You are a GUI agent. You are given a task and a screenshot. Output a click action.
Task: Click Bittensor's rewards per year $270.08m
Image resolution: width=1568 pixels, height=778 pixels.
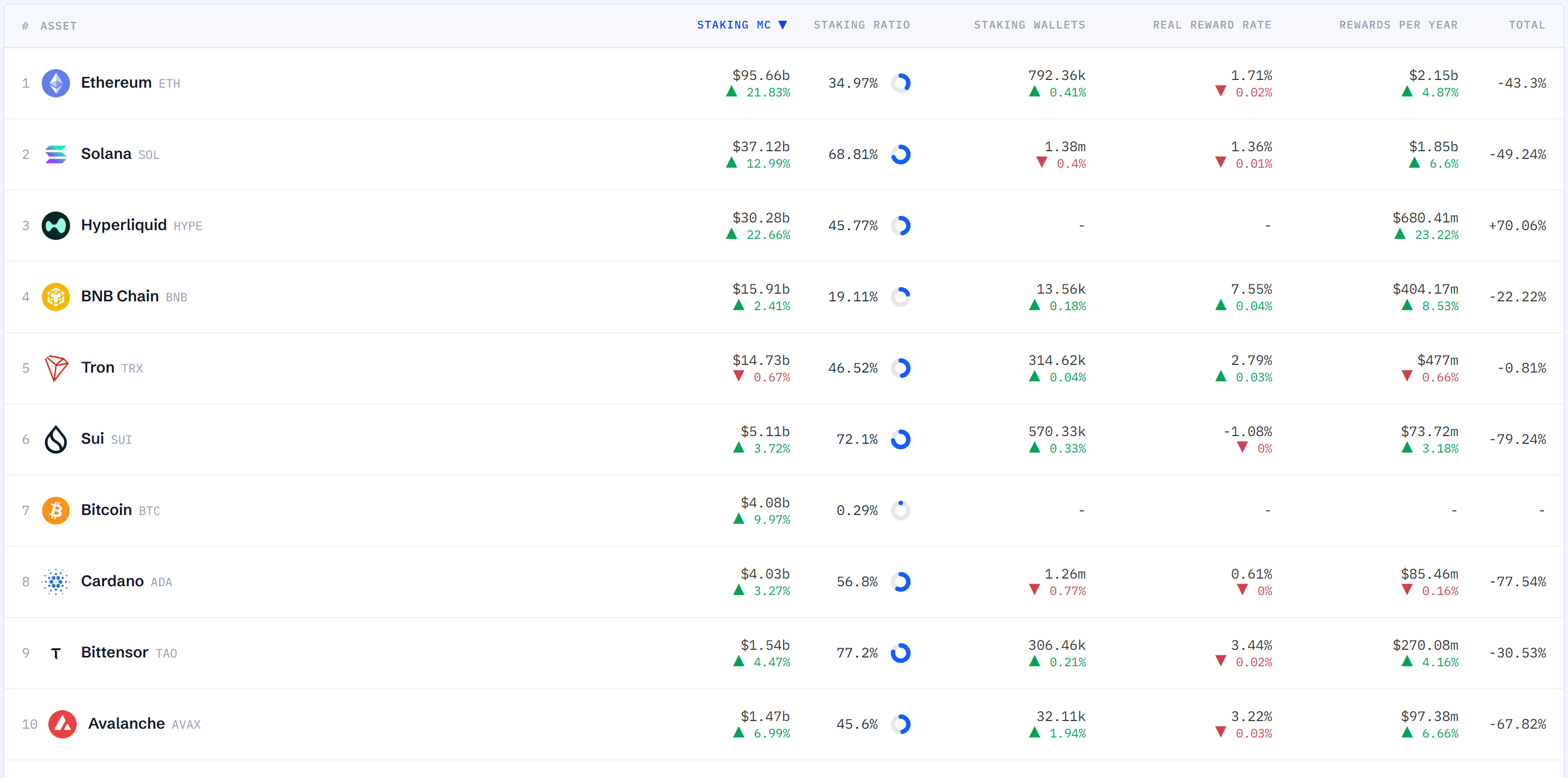tap(1426, 645)
